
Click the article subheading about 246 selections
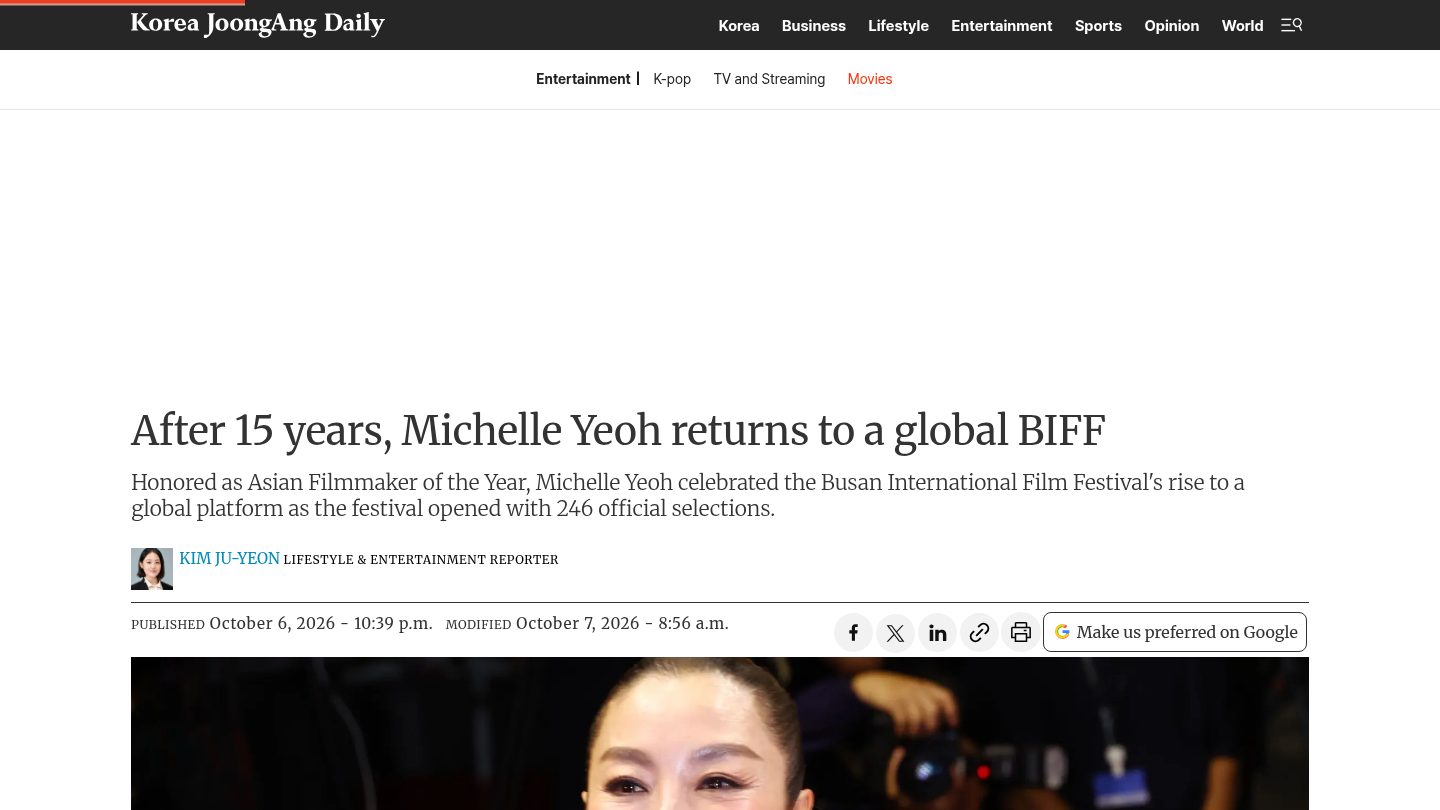[688, 495]
